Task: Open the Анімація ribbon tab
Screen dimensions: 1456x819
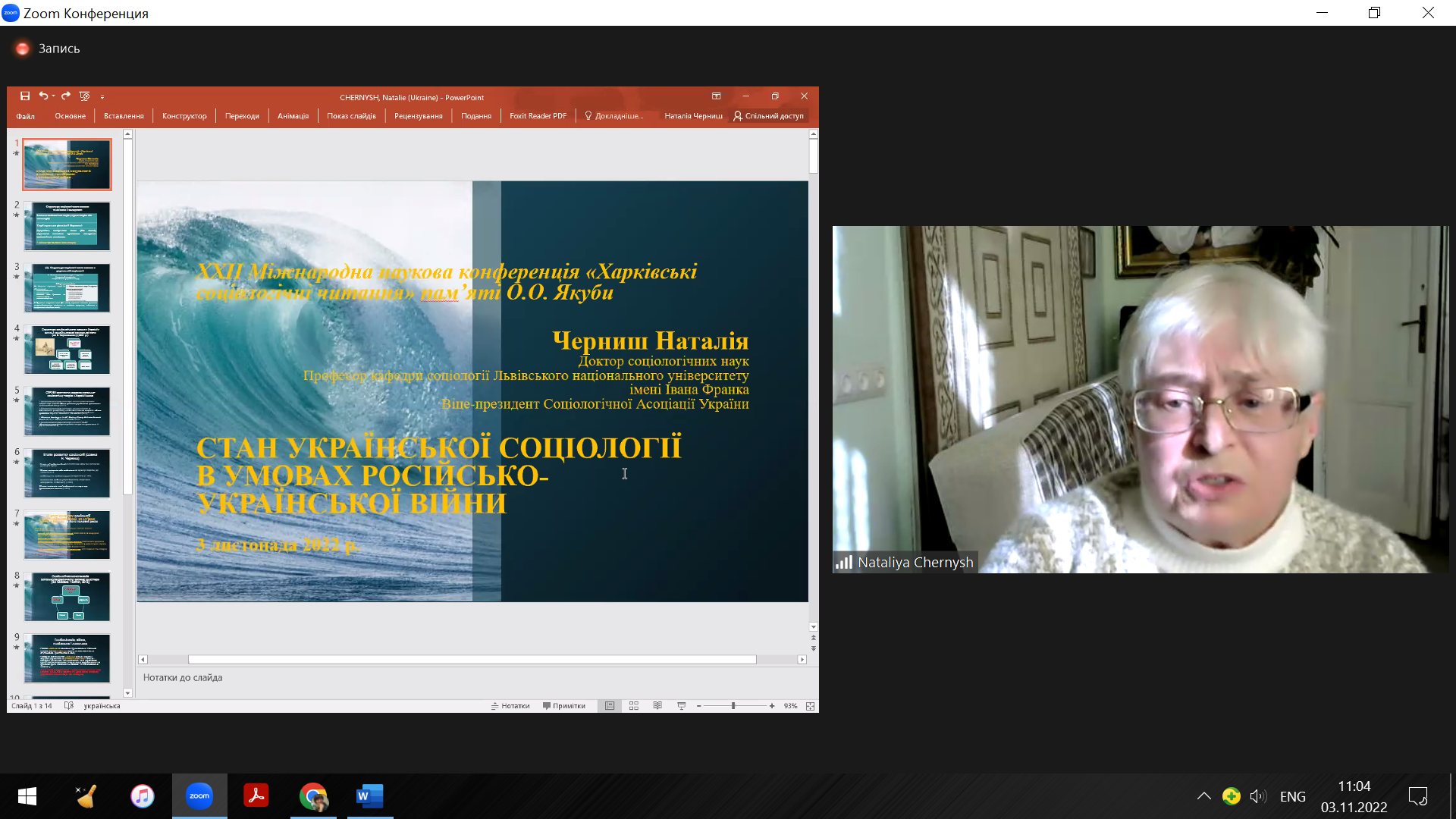Action: (293, 116)
